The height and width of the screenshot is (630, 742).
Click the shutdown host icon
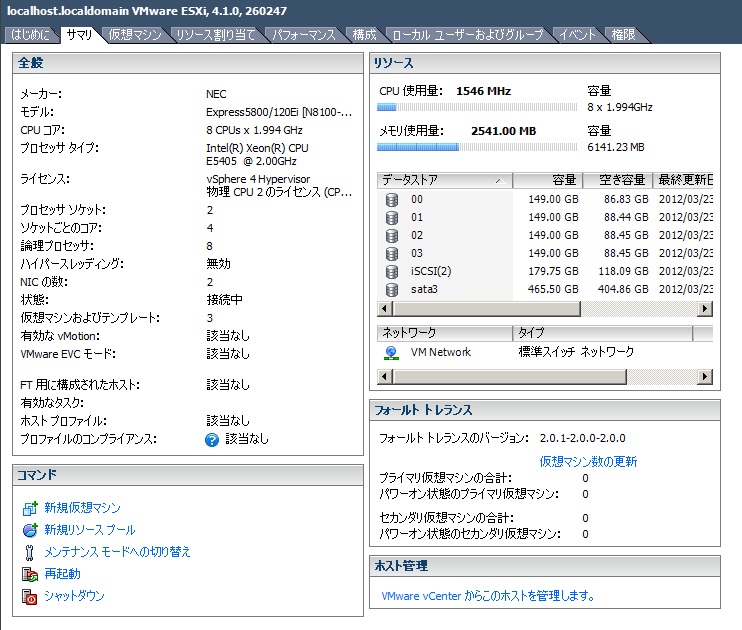30,596
